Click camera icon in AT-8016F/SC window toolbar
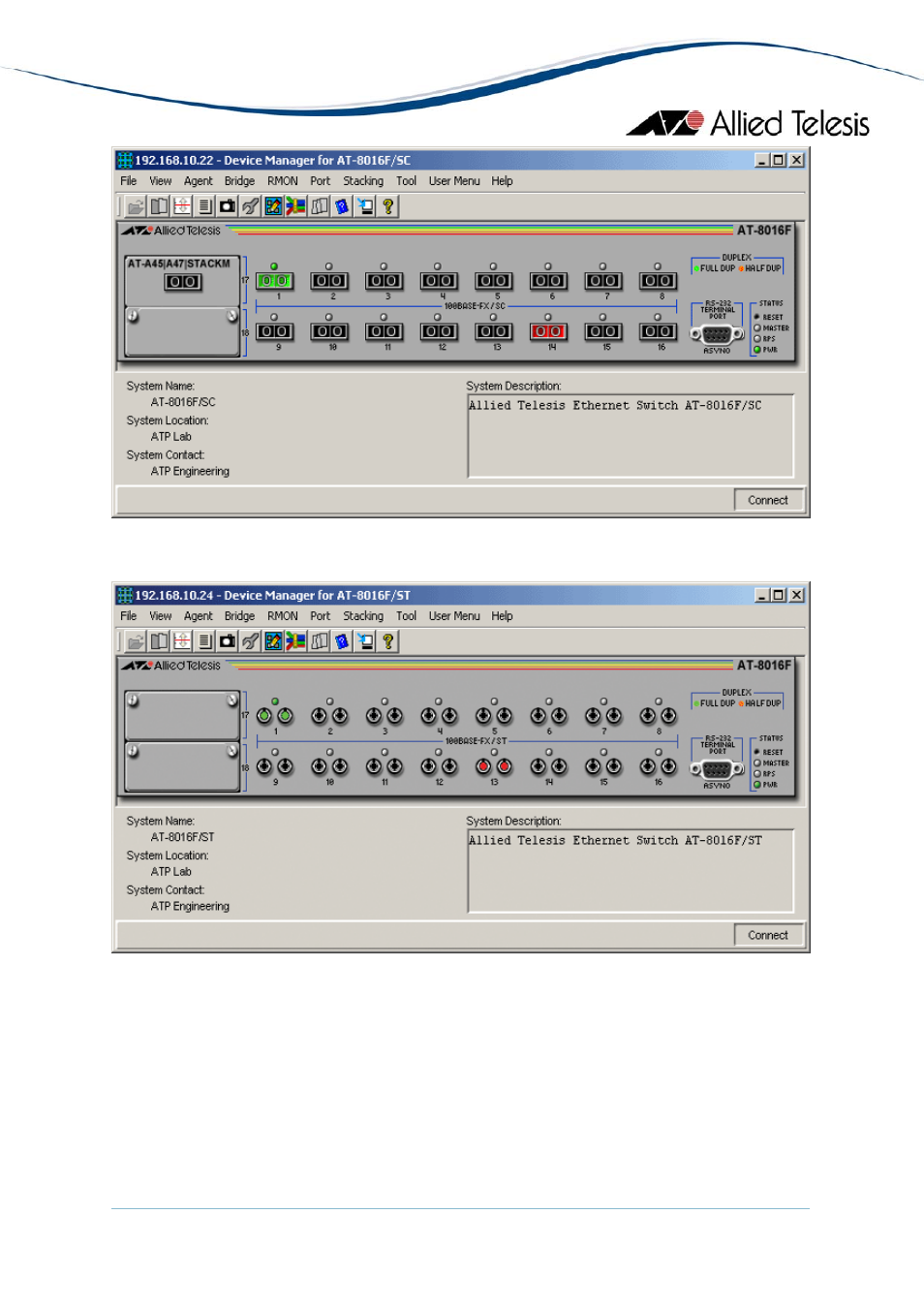Screen dimensions: 924x1308 coord(228,206)
